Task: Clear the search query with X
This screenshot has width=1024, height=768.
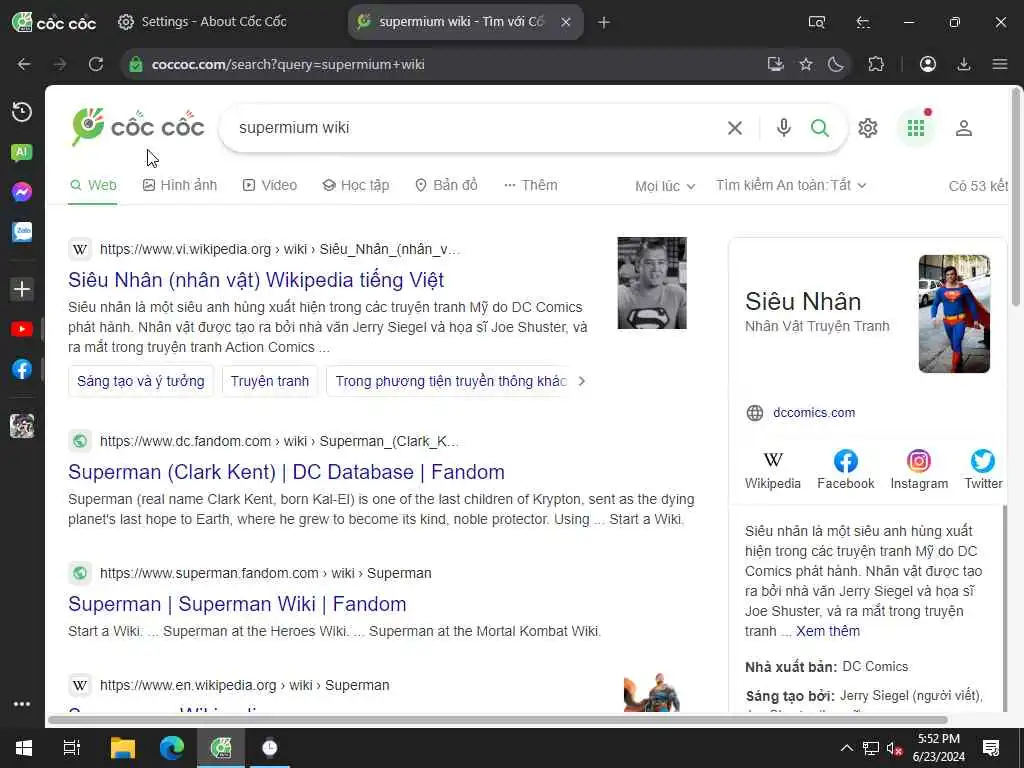Action: (x=735, y=128)
